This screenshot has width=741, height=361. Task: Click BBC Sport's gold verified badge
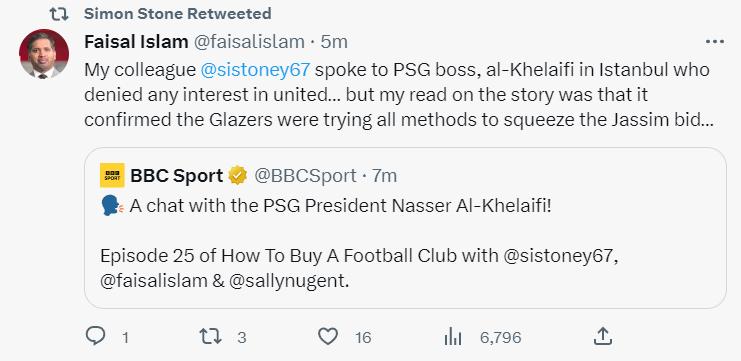238,176
